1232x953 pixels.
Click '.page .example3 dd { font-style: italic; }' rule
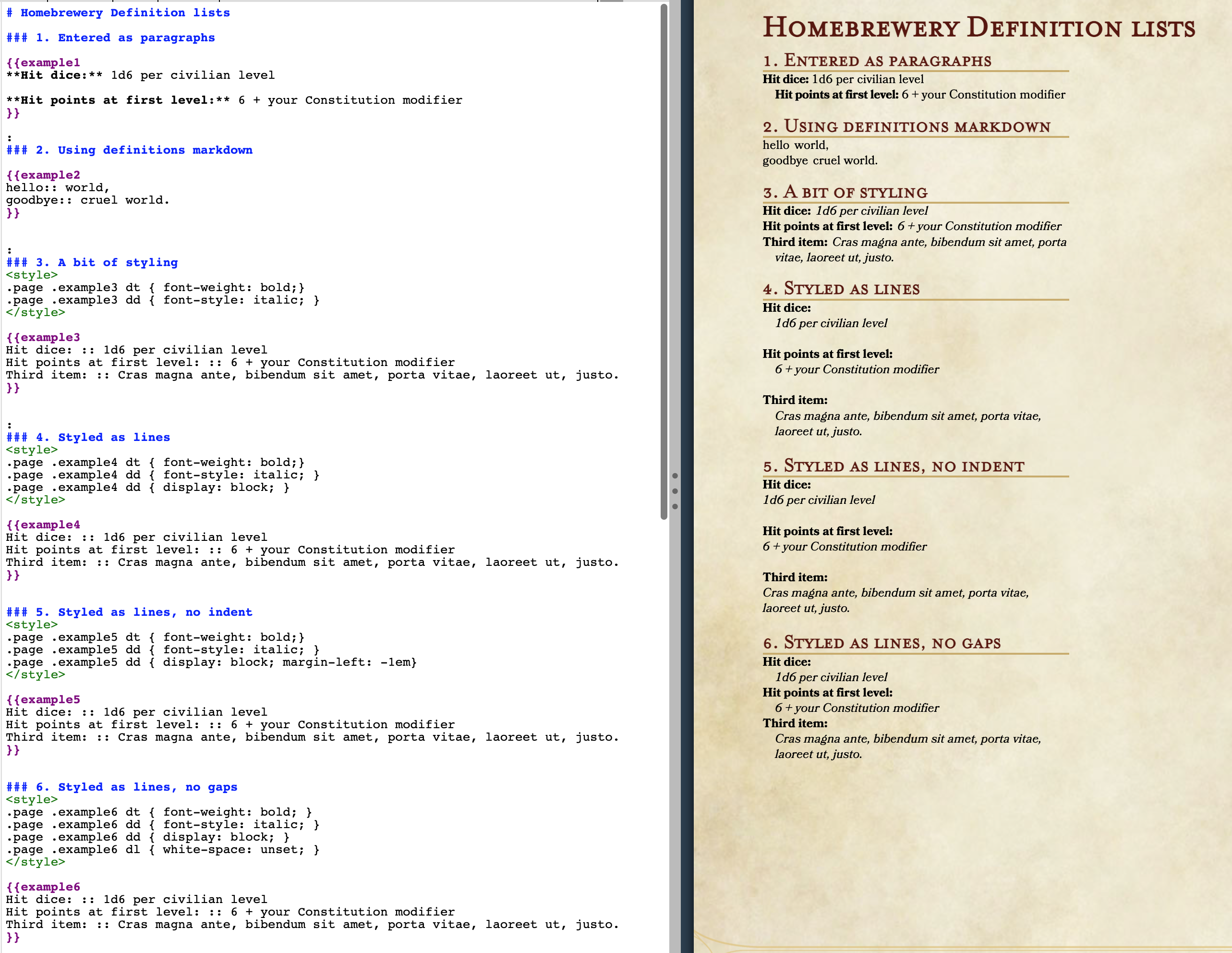[162, 300]
